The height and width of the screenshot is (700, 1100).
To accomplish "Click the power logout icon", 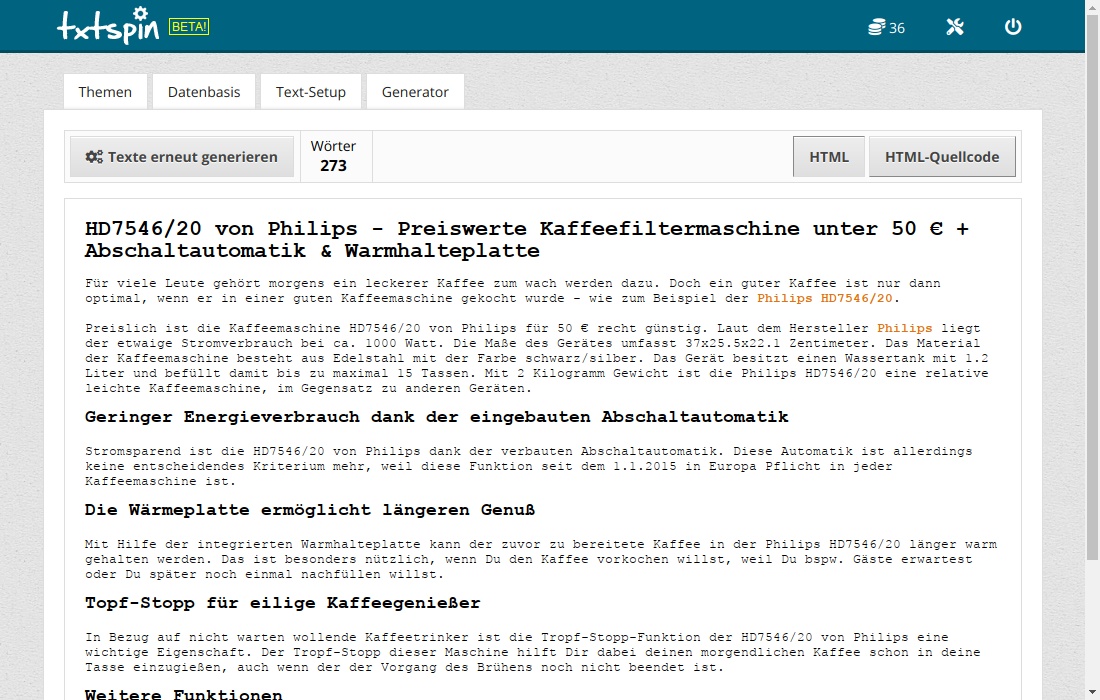I will tap(1013, 27).
